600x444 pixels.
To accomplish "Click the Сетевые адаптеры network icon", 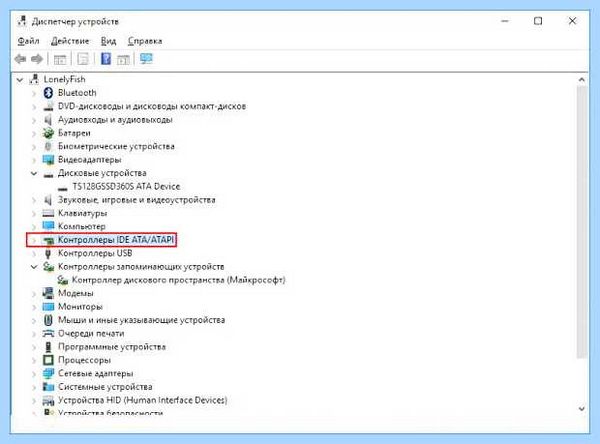I will pyautogui.click(x=48, y=373).
